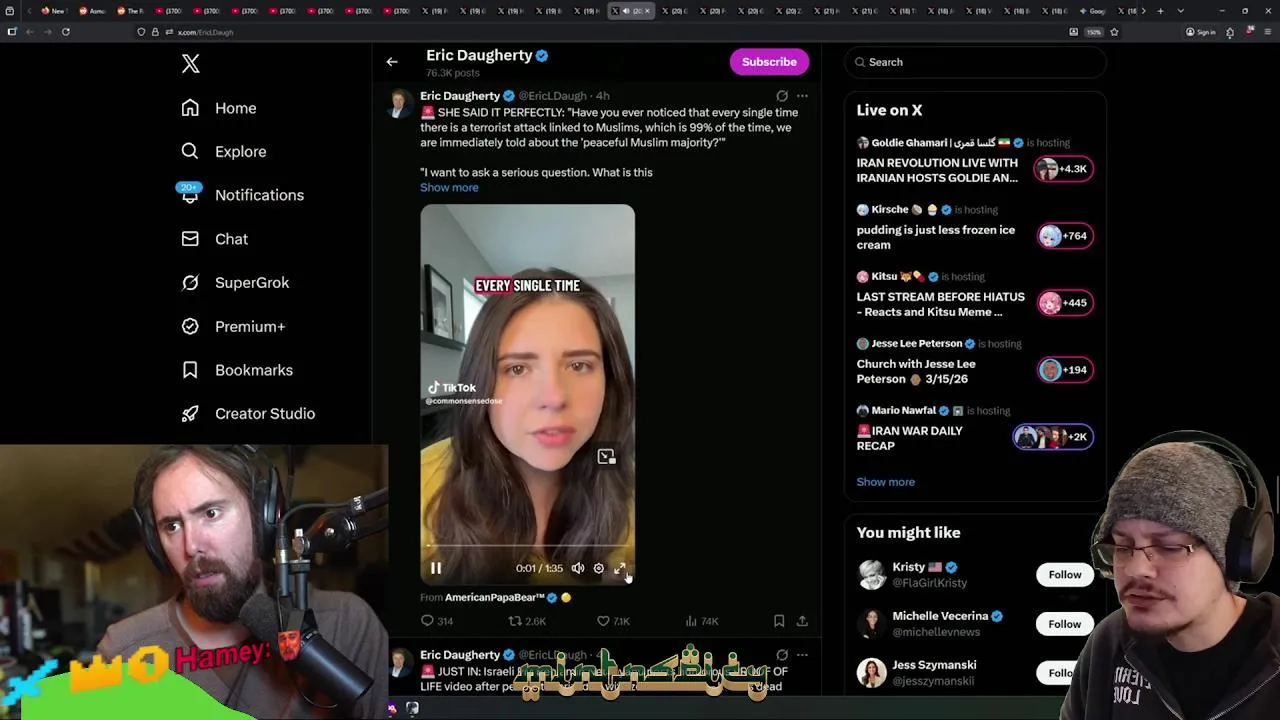Click the X logo in sidebar

(x=190, y=64)
